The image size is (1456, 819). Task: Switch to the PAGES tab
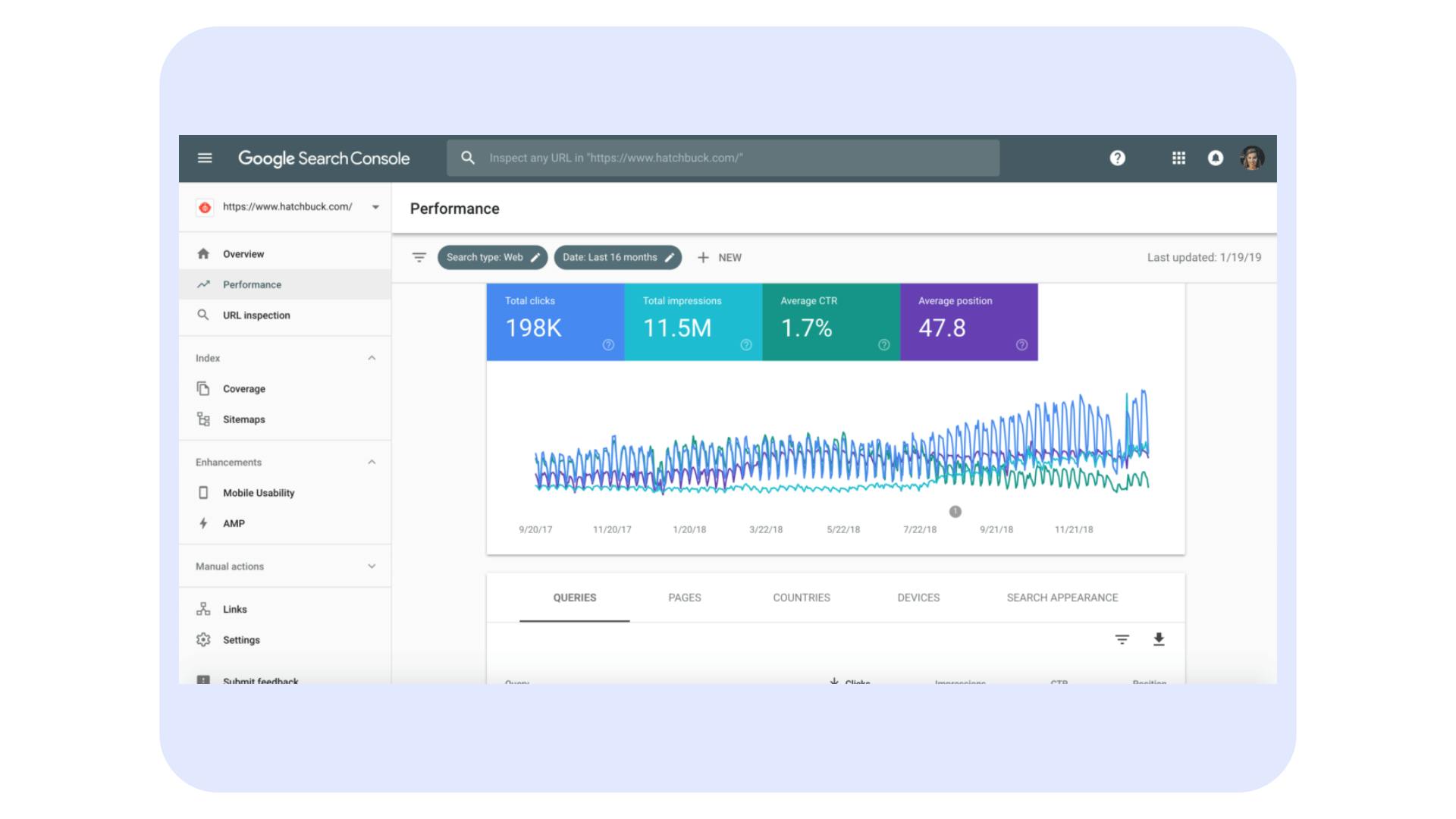click(x=685, y=597)
